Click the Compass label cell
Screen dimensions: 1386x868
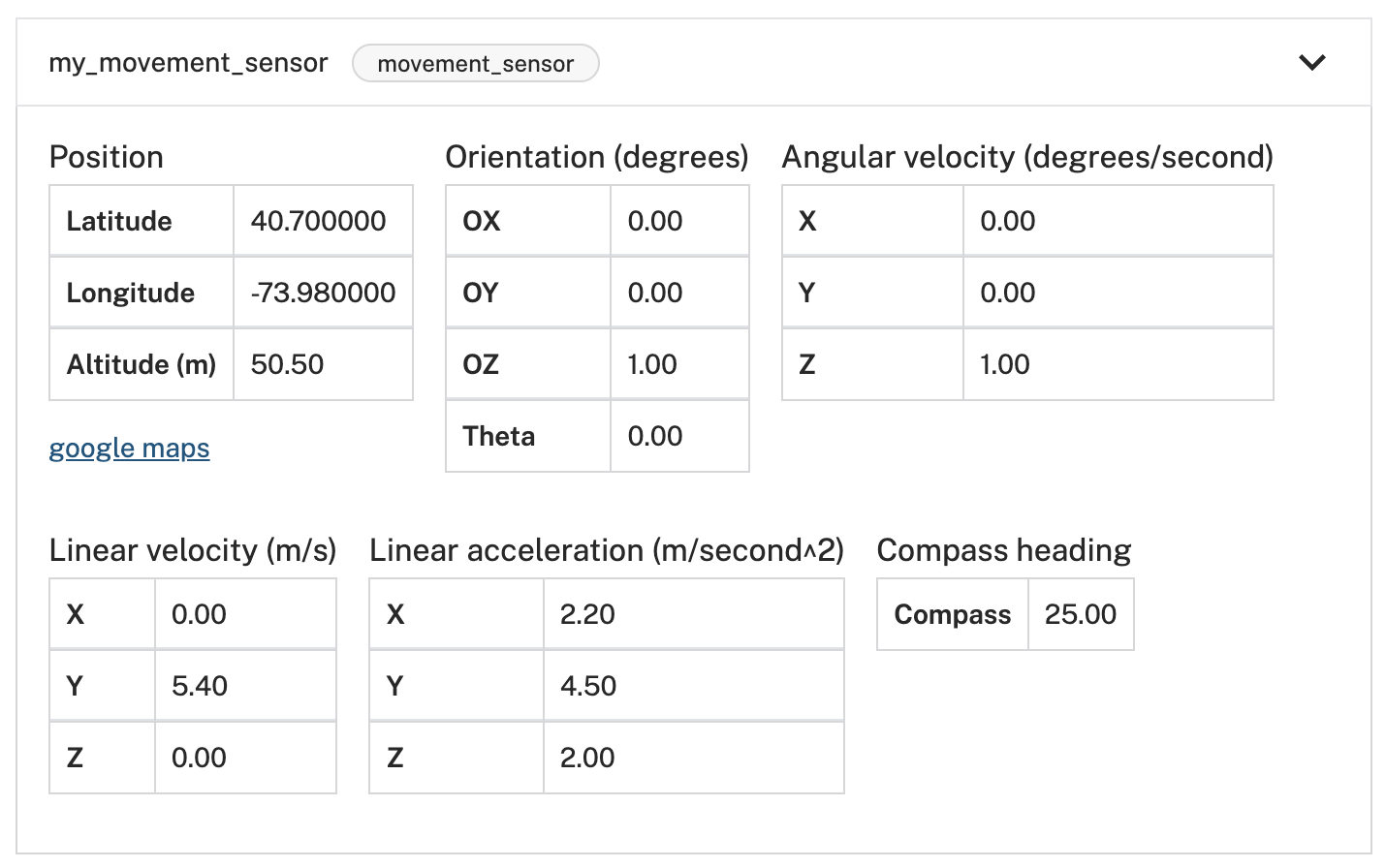click(x=953, y=614)
